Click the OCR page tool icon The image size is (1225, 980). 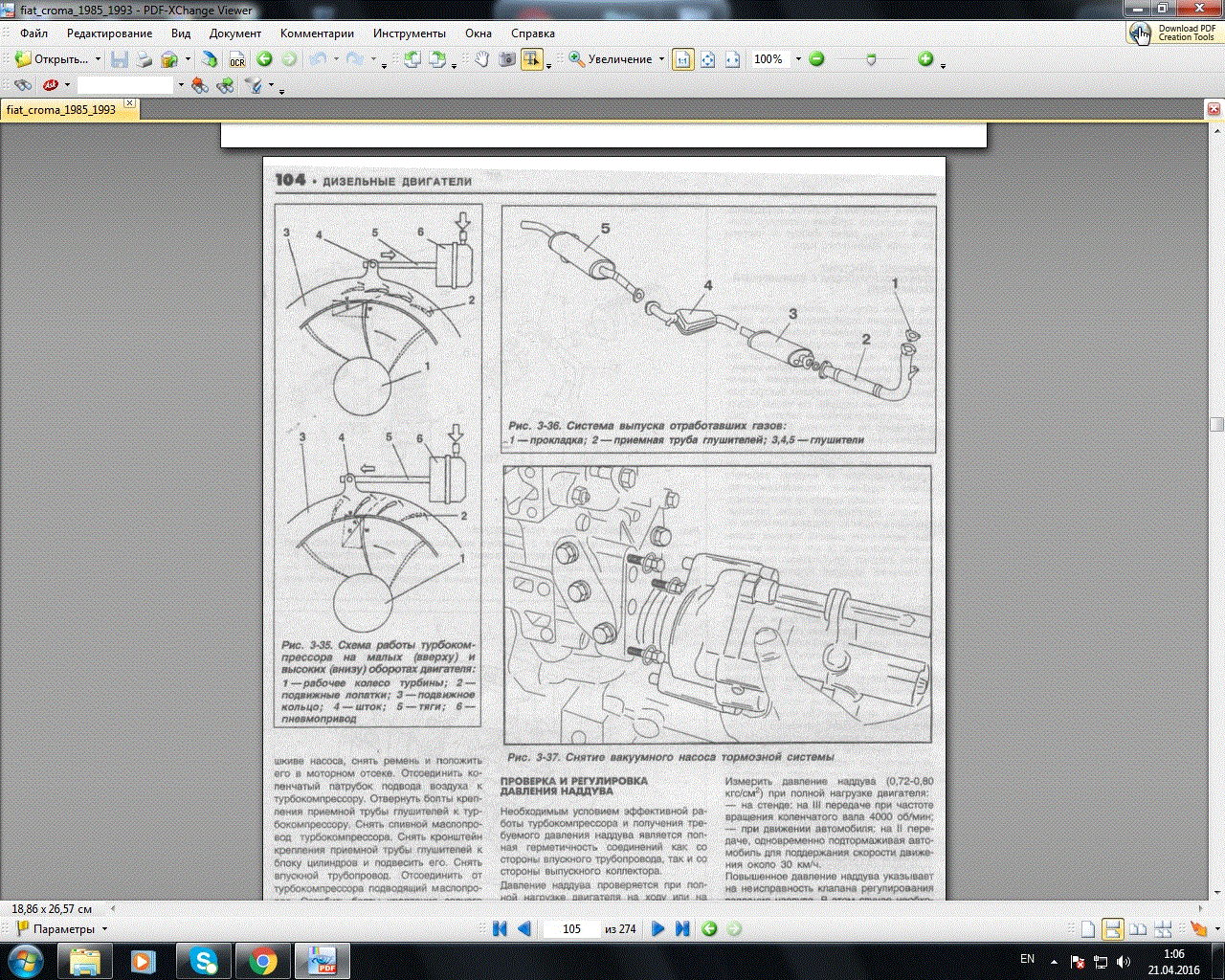[236, 59]
